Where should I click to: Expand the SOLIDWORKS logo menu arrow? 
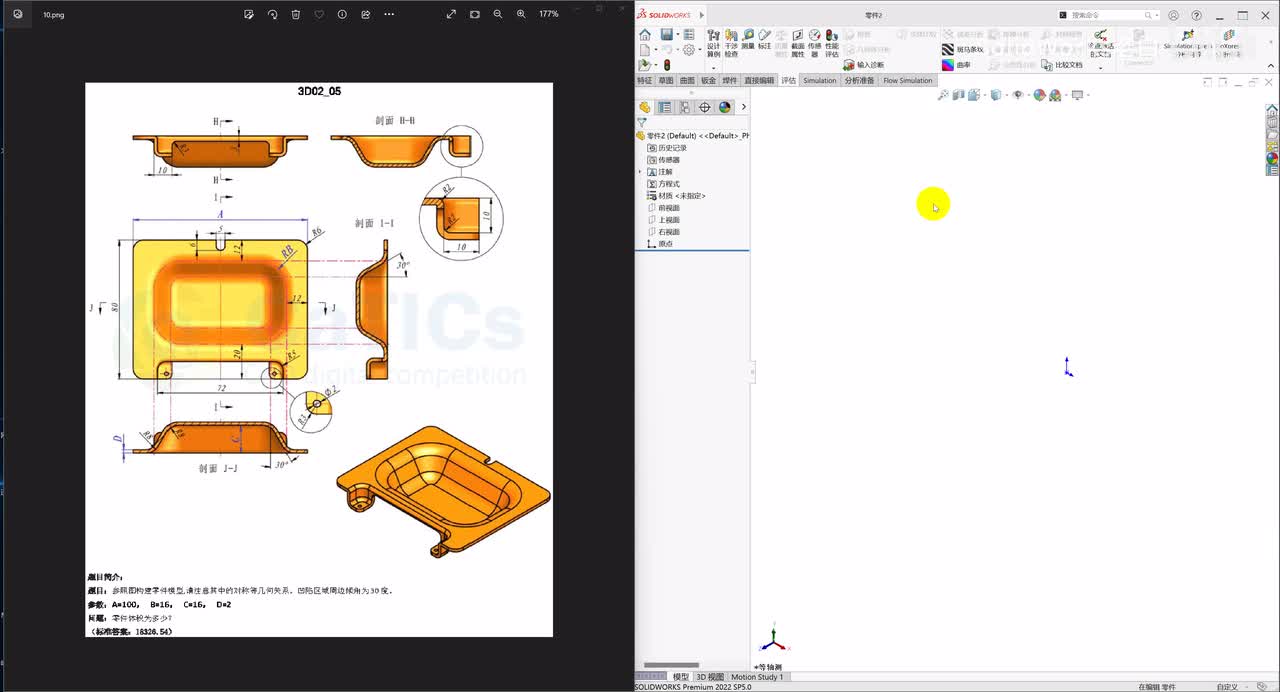point(701,15)
